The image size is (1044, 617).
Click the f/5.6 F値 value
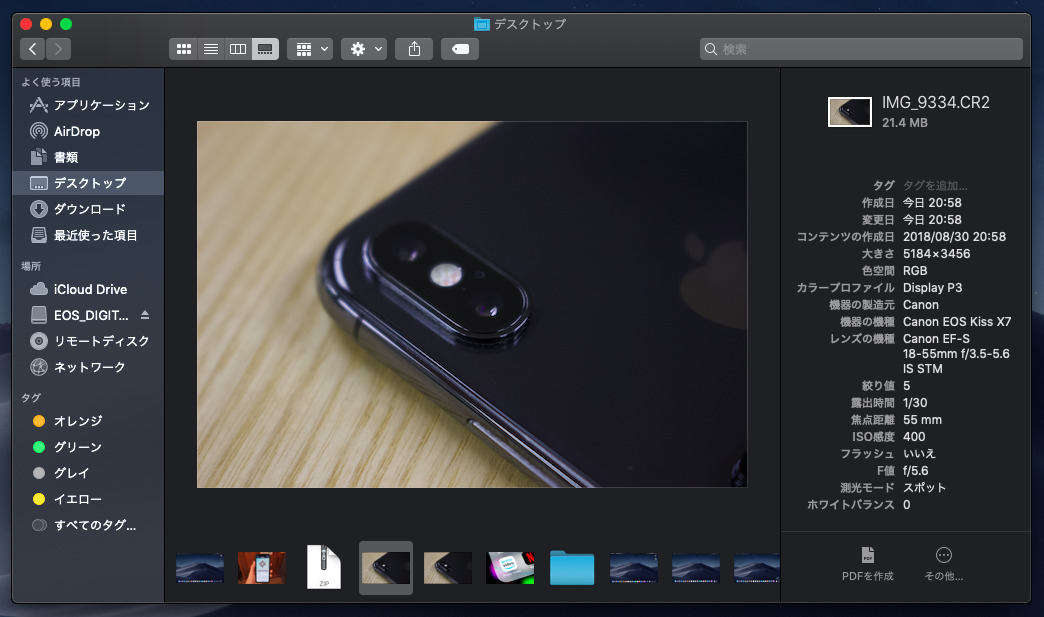click(x=915, y=471)
